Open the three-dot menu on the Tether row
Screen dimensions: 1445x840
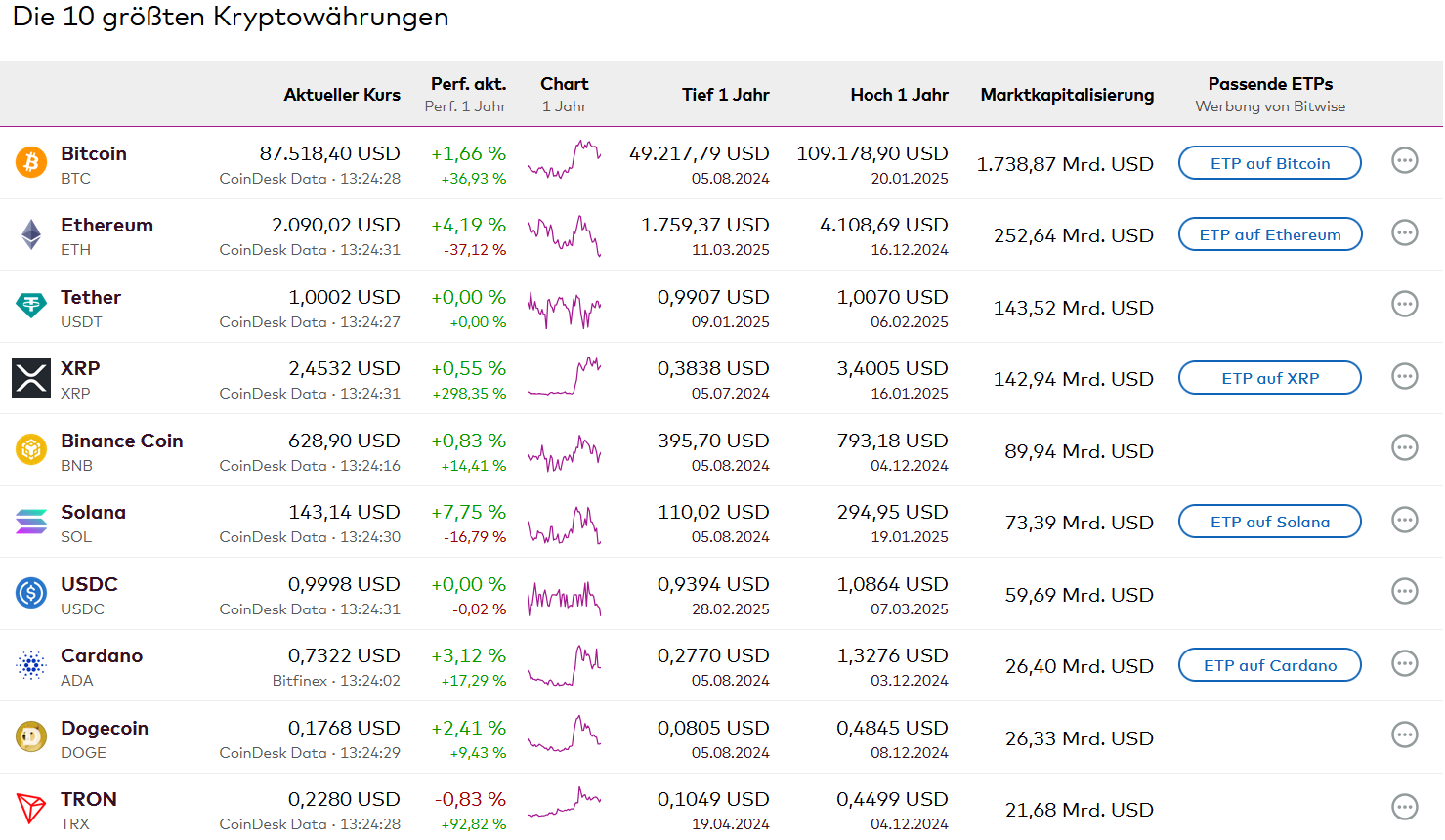(x=1405, y=304)
